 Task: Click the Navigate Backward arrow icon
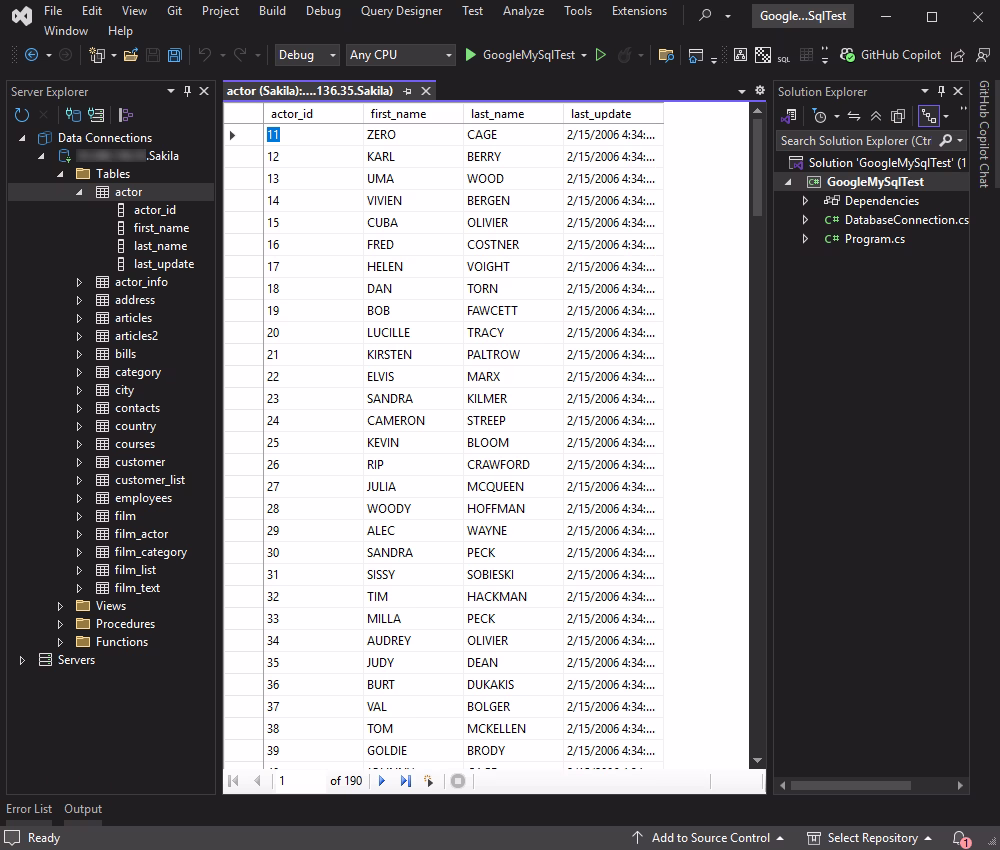[x=31, y=55]
